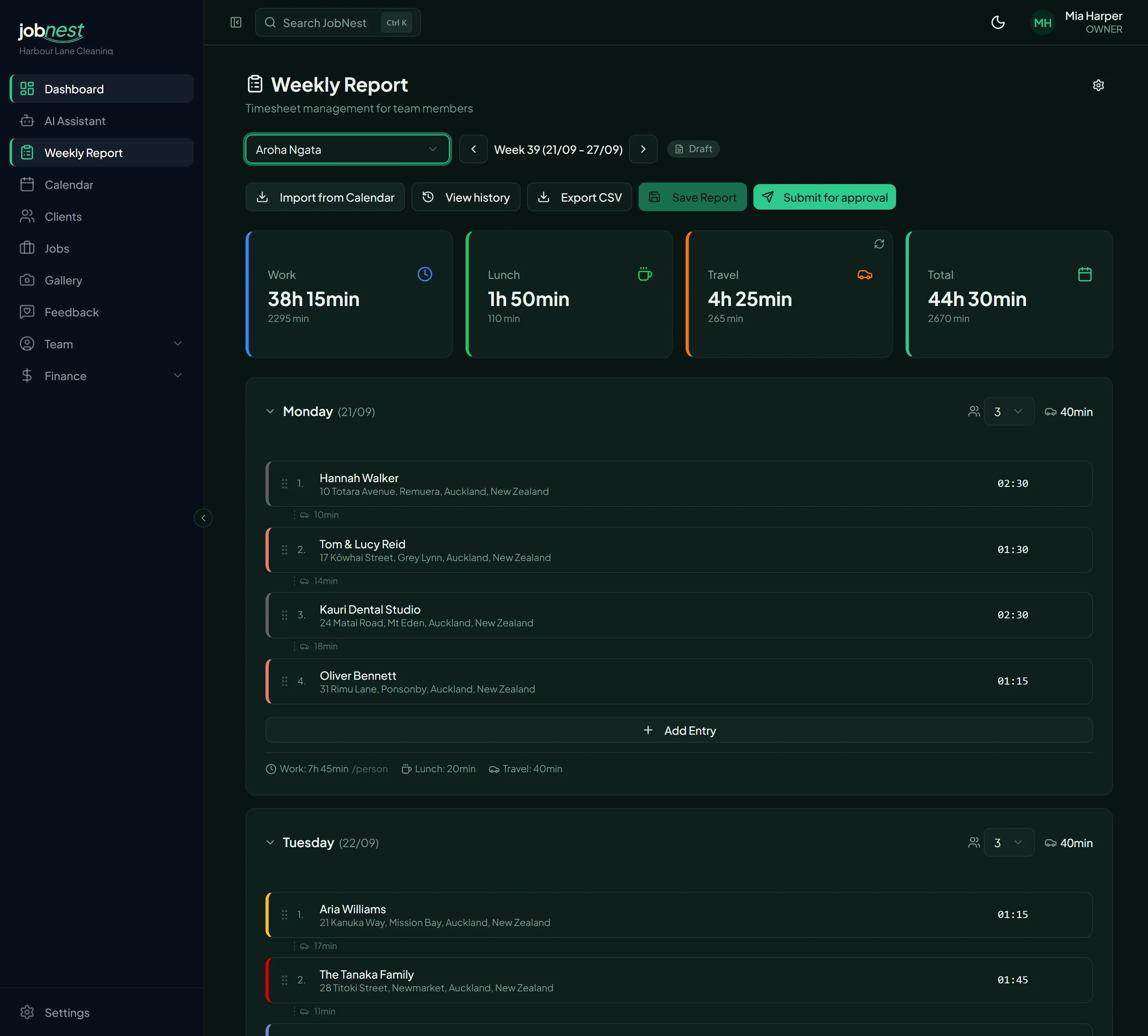Open report settings gear icon
This screenshot has height=1036, width=1148.
(x=1099, y=85)
